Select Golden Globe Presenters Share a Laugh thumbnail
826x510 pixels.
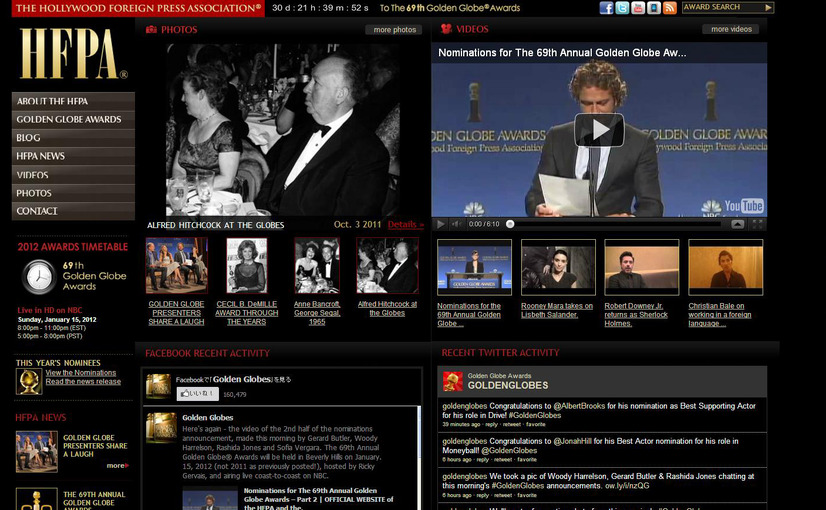click(176, 265)
